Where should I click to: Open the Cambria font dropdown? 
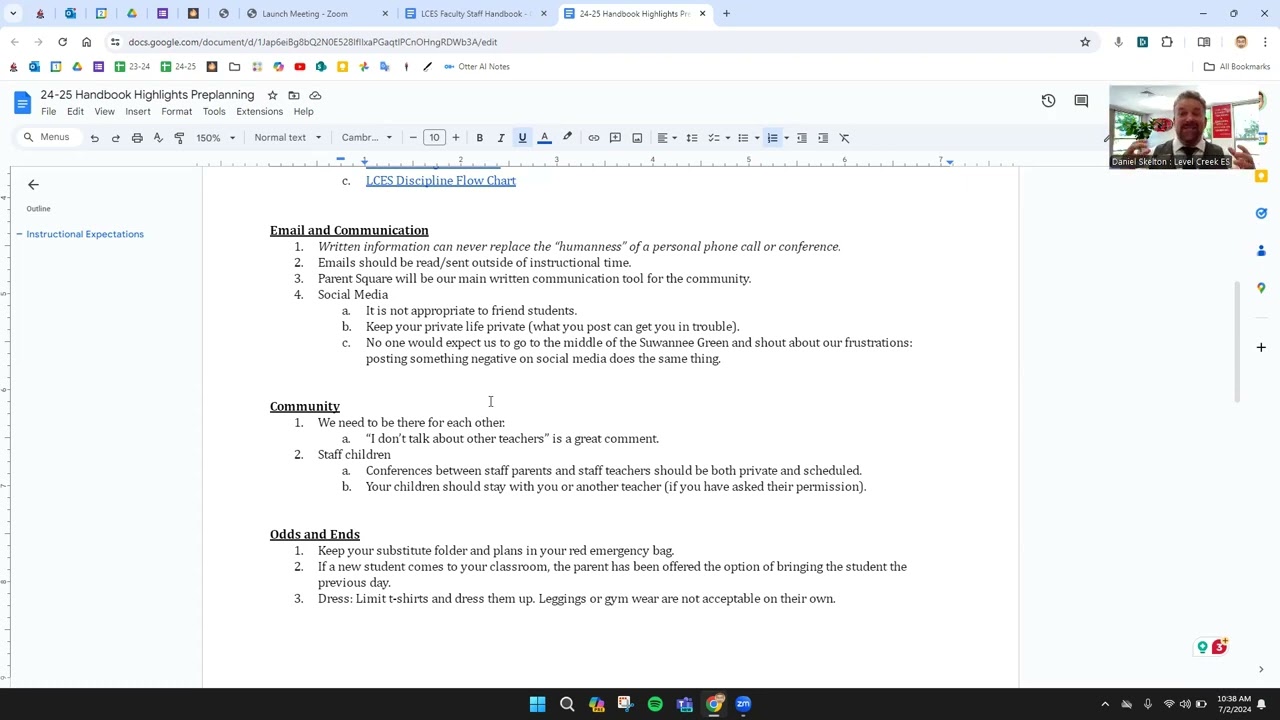click(x=367, y=138)
